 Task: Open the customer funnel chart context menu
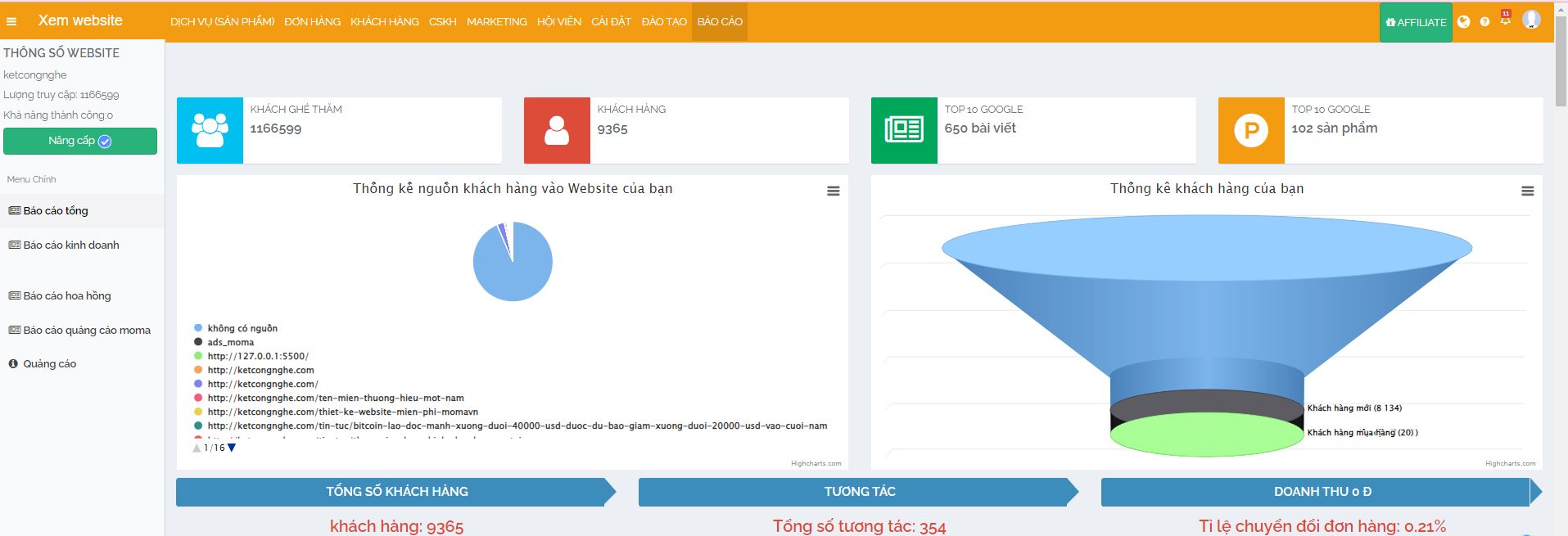point(1527,191)
